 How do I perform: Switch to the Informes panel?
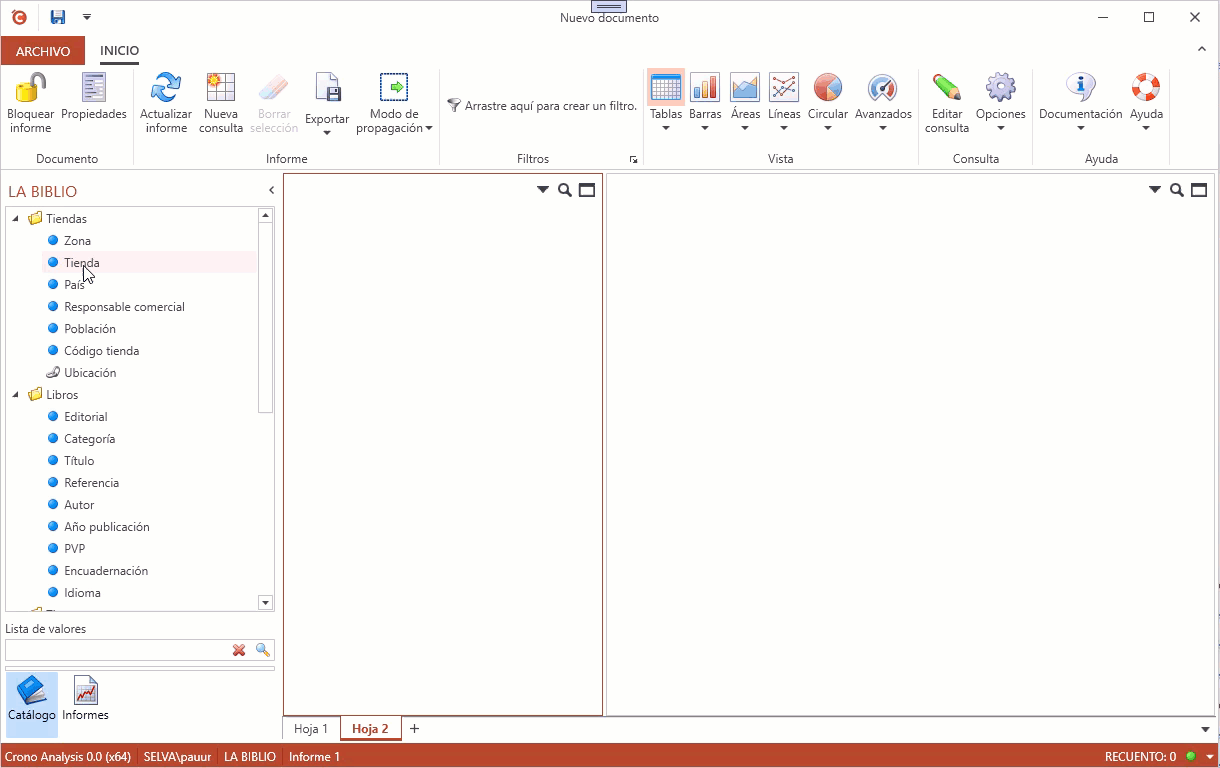click(x=86, y=697)
